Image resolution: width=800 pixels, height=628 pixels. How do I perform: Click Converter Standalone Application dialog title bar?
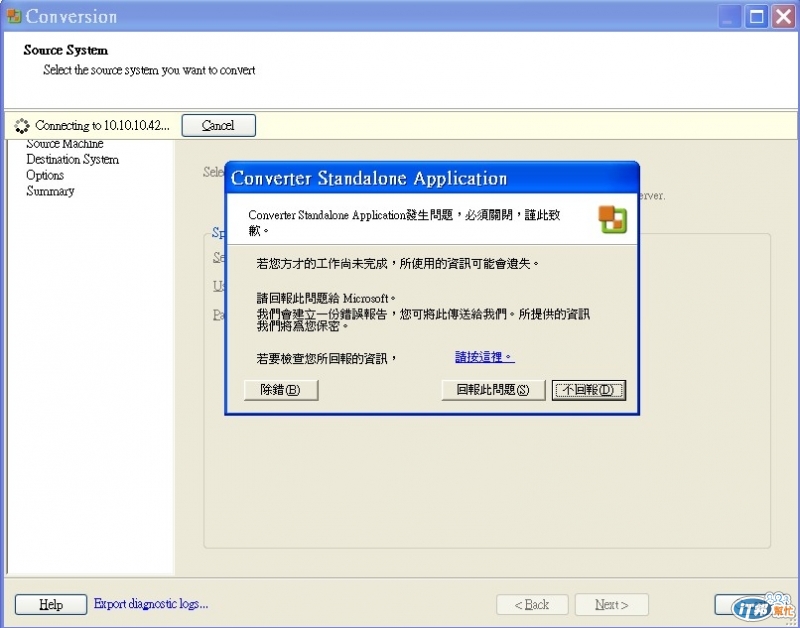coord(432,178)
